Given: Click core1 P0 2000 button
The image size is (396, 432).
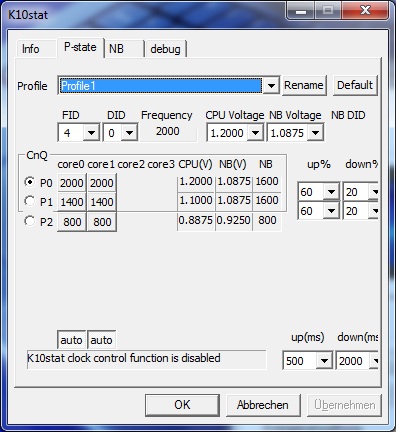Looking at the screenshot, I should [x=102, y=183].
